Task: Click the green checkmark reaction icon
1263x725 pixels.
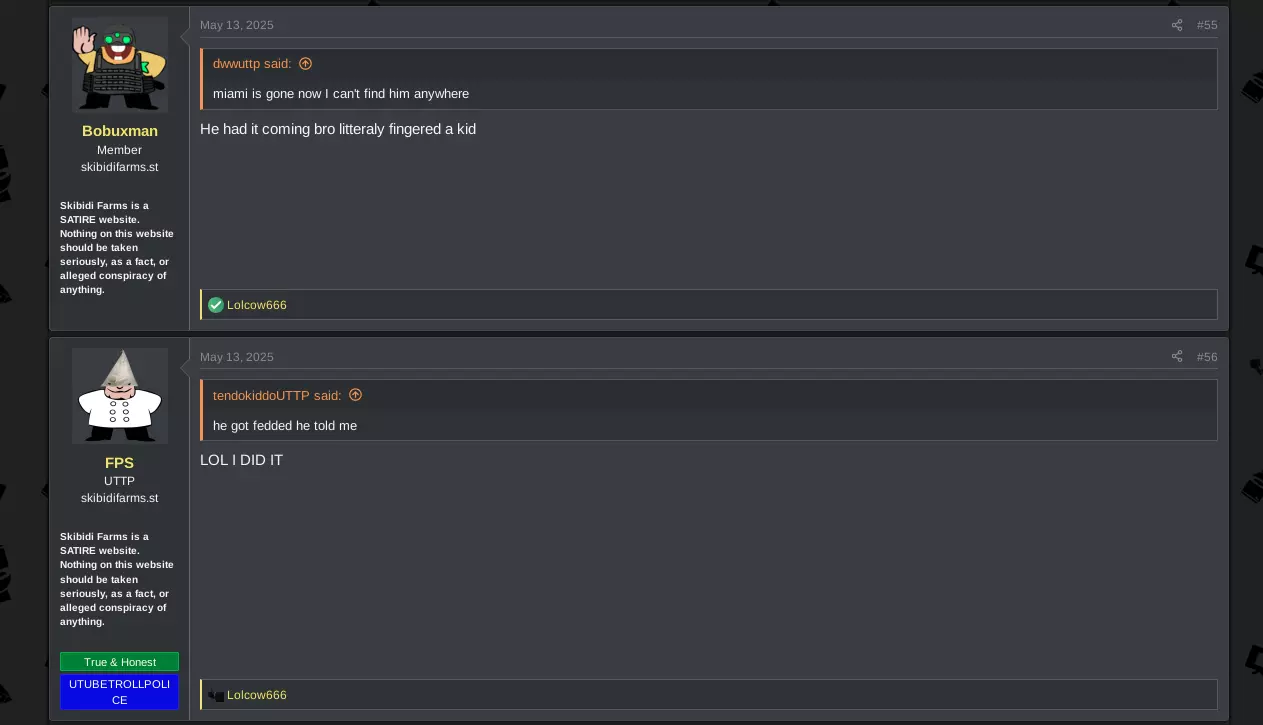Action: click(215, 305)
